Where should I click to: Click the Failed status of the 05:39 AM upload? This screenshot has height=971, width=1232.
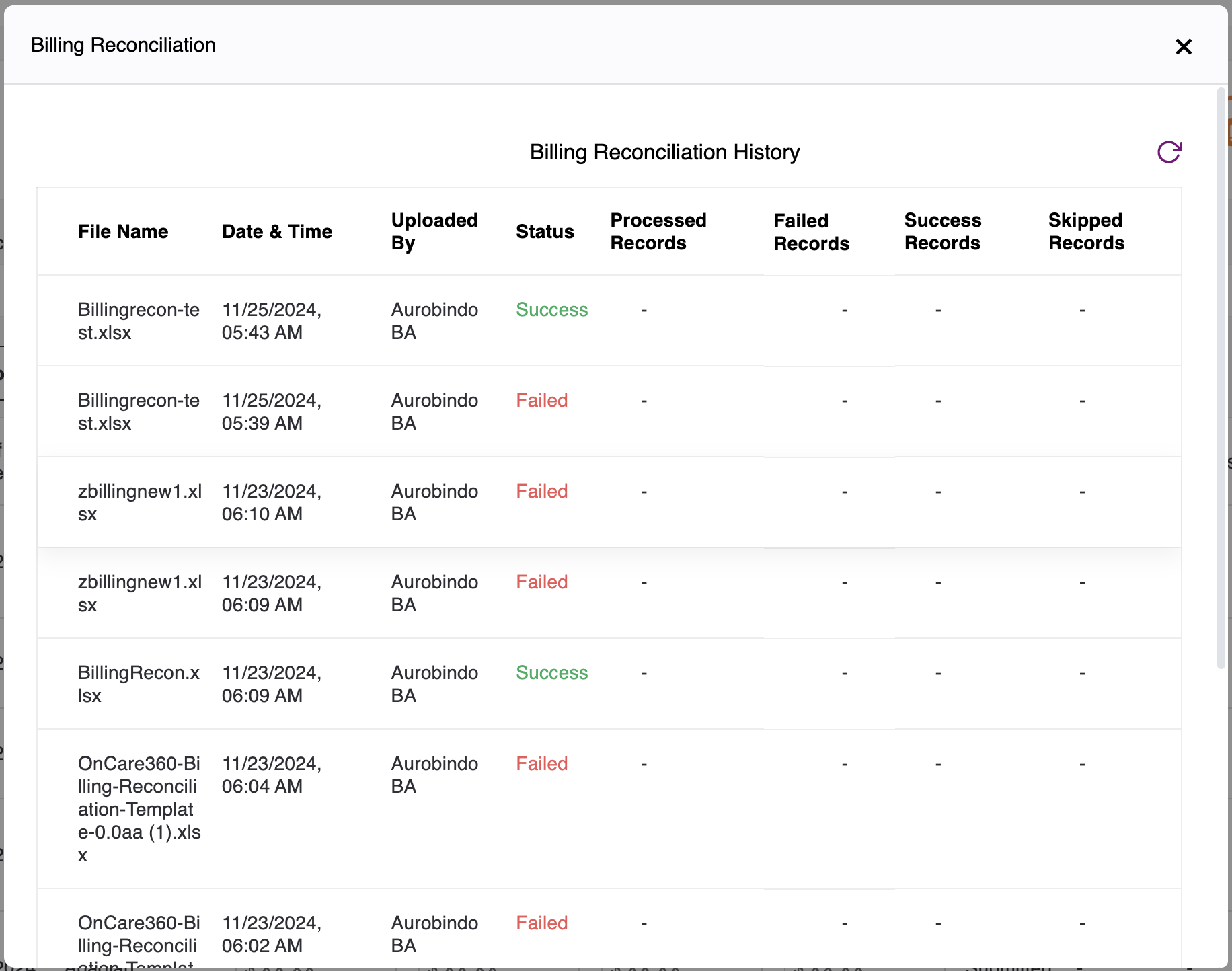click(x=542, y=400)
